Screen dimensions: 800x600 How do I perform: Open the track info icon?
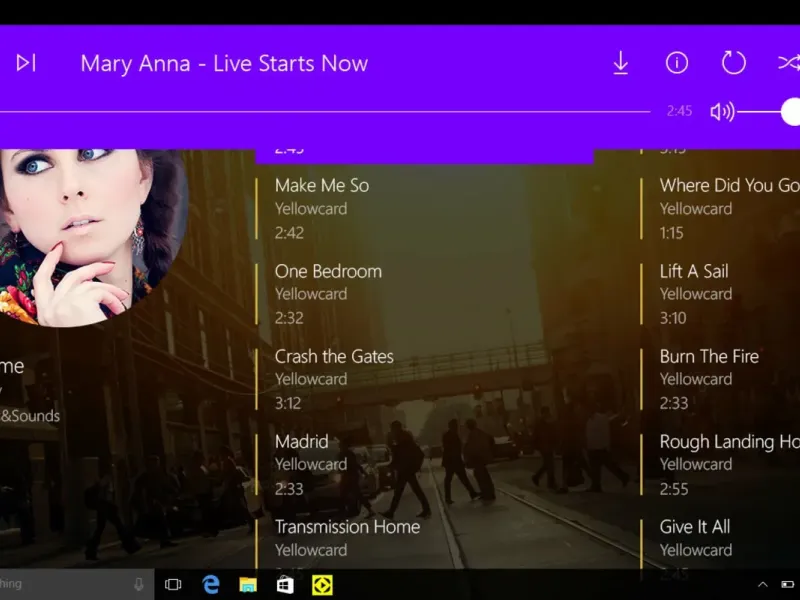tap(677, 63)
